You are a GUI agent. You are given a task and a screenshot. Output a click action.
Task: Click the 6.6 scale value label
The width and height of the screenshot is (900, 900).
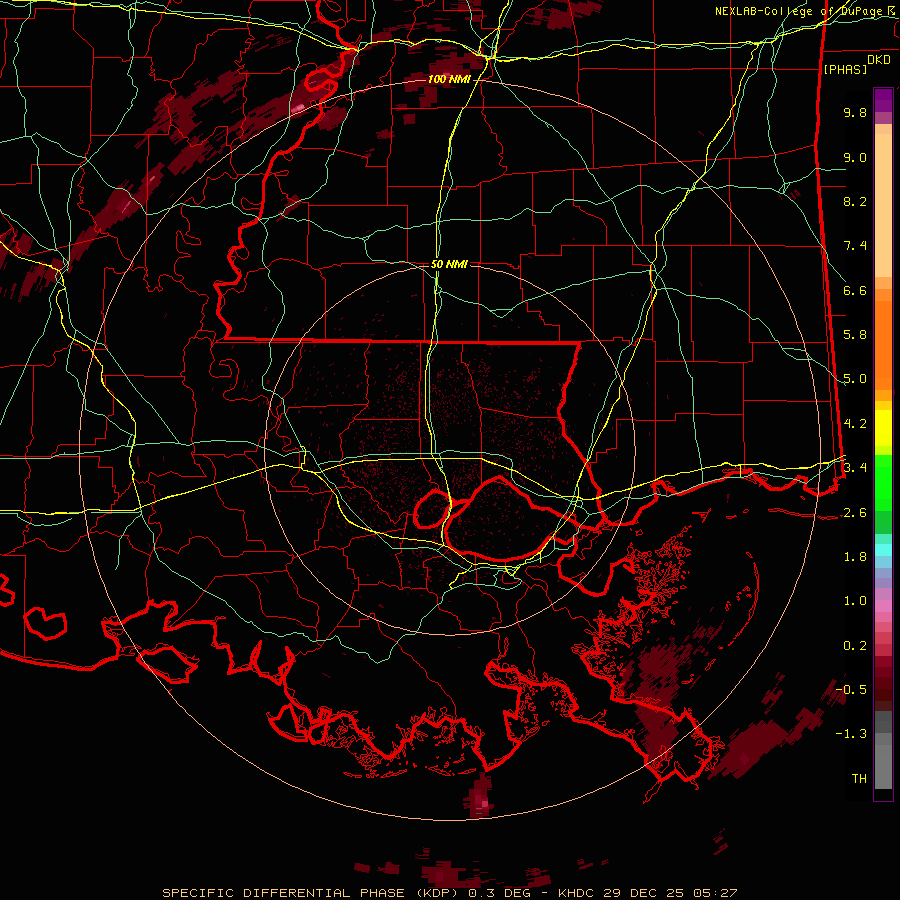pyautogui.click(x=855, y=290)
